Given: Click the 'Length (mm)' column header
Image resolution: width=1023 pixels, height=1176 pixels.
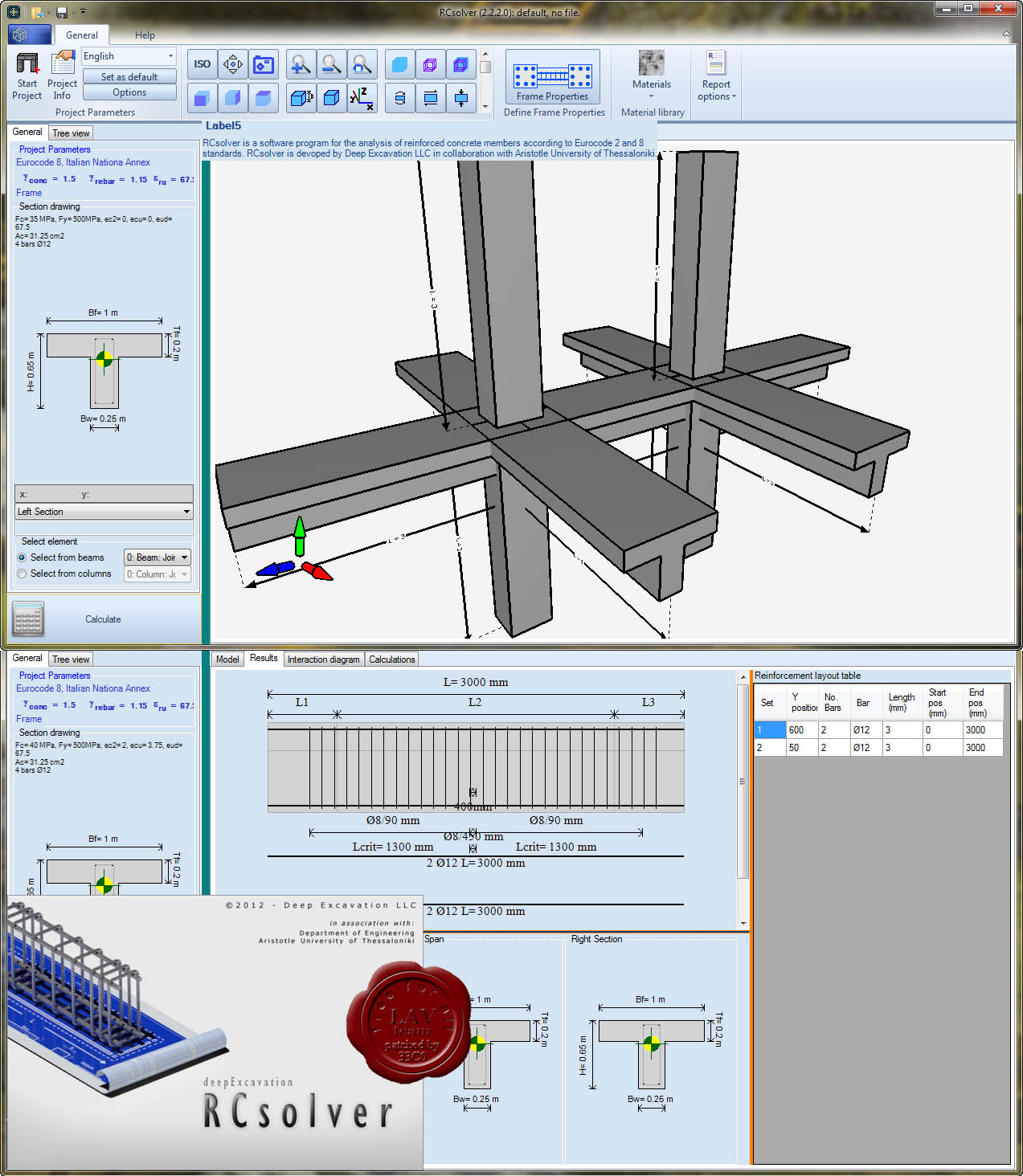Looking at the screenshot, I should click(902, 703).
